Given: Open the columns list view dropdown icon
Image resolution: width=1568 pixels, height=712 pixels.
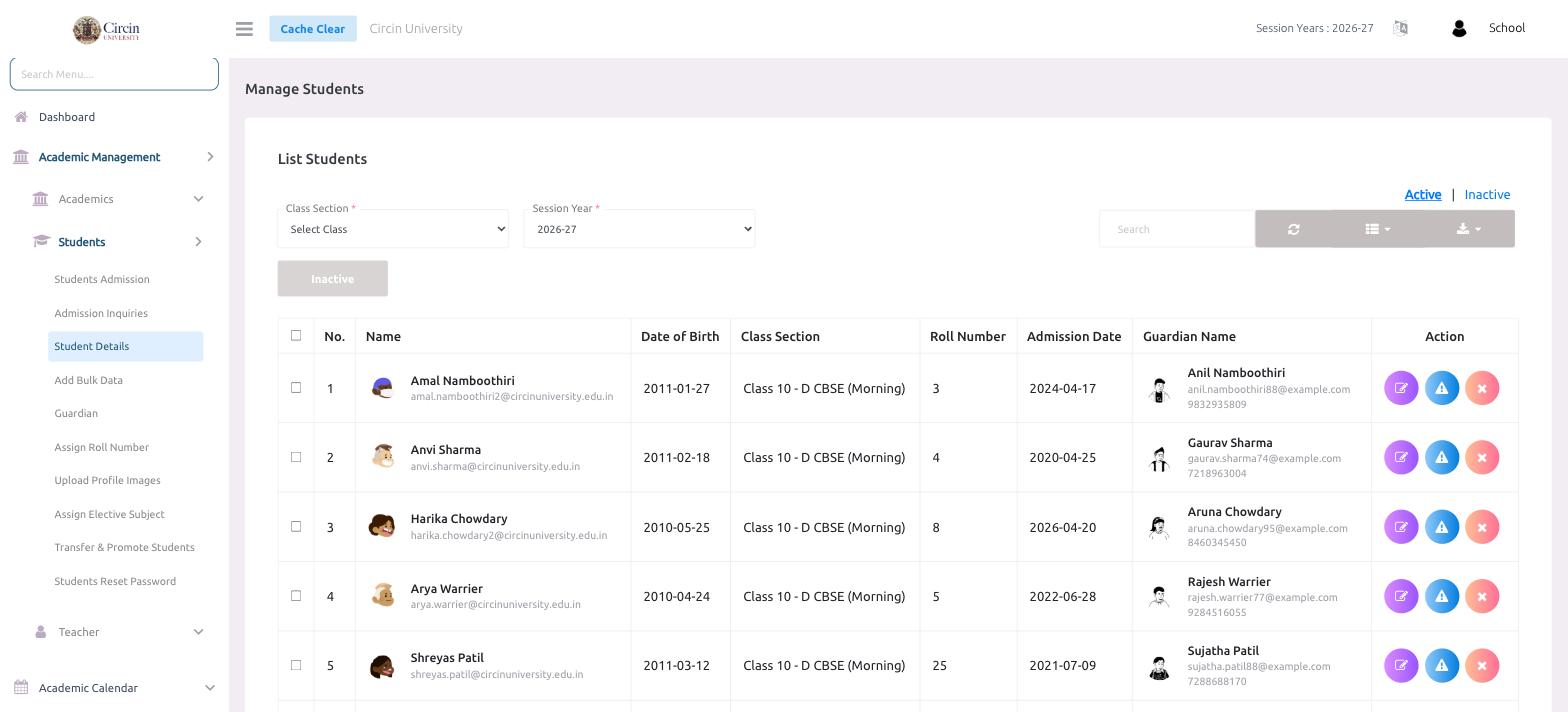Looking at the screenshot, I should pyautogui.click(x=1378, y=229).
